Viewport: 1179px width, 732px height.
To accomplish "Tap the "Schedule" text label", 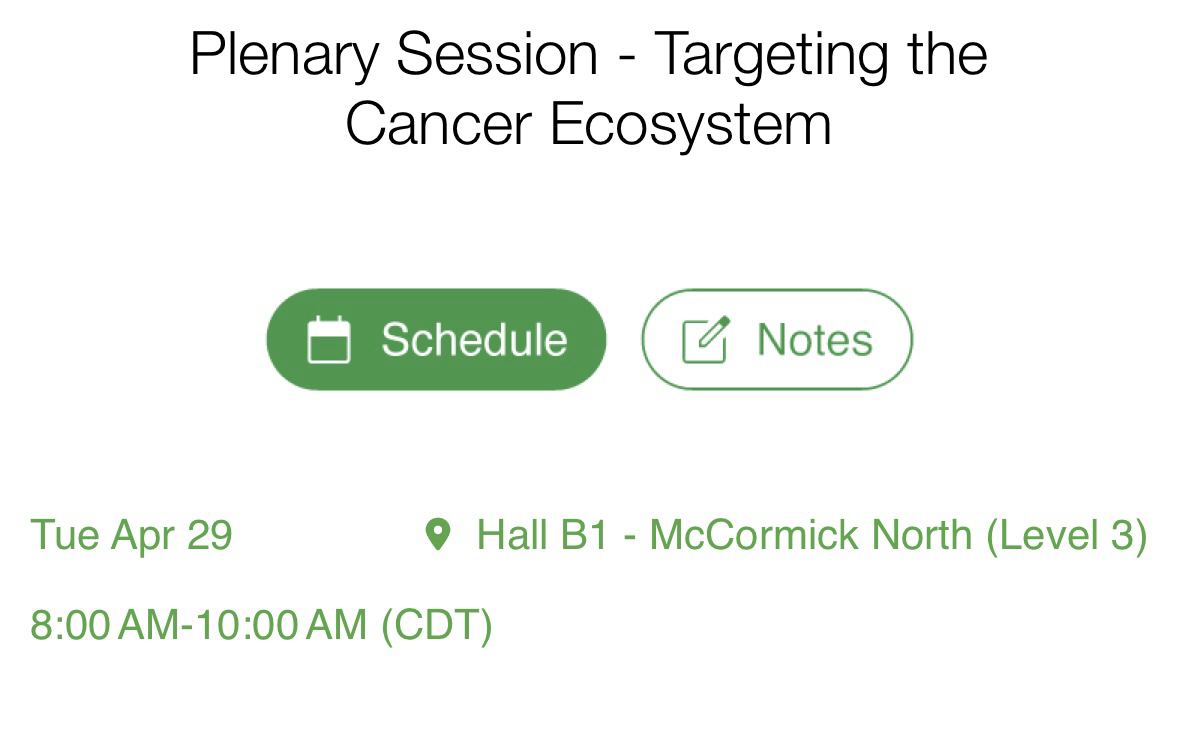I will pos(474,340).
